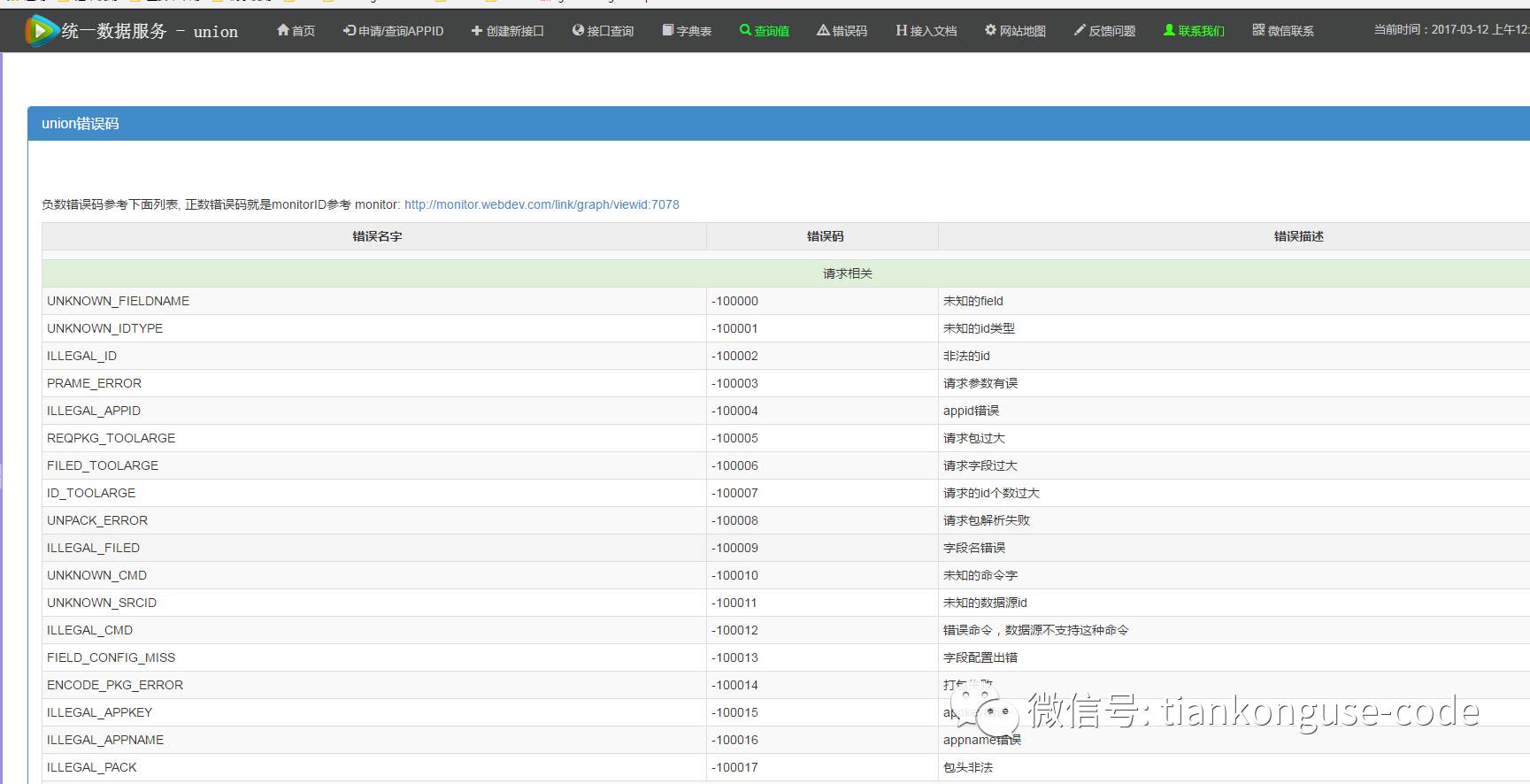Select the ILLEGAL_APPNAME cell
Image resolution: width=1530 pixels, height=784 pixels.
coord(374,740)
